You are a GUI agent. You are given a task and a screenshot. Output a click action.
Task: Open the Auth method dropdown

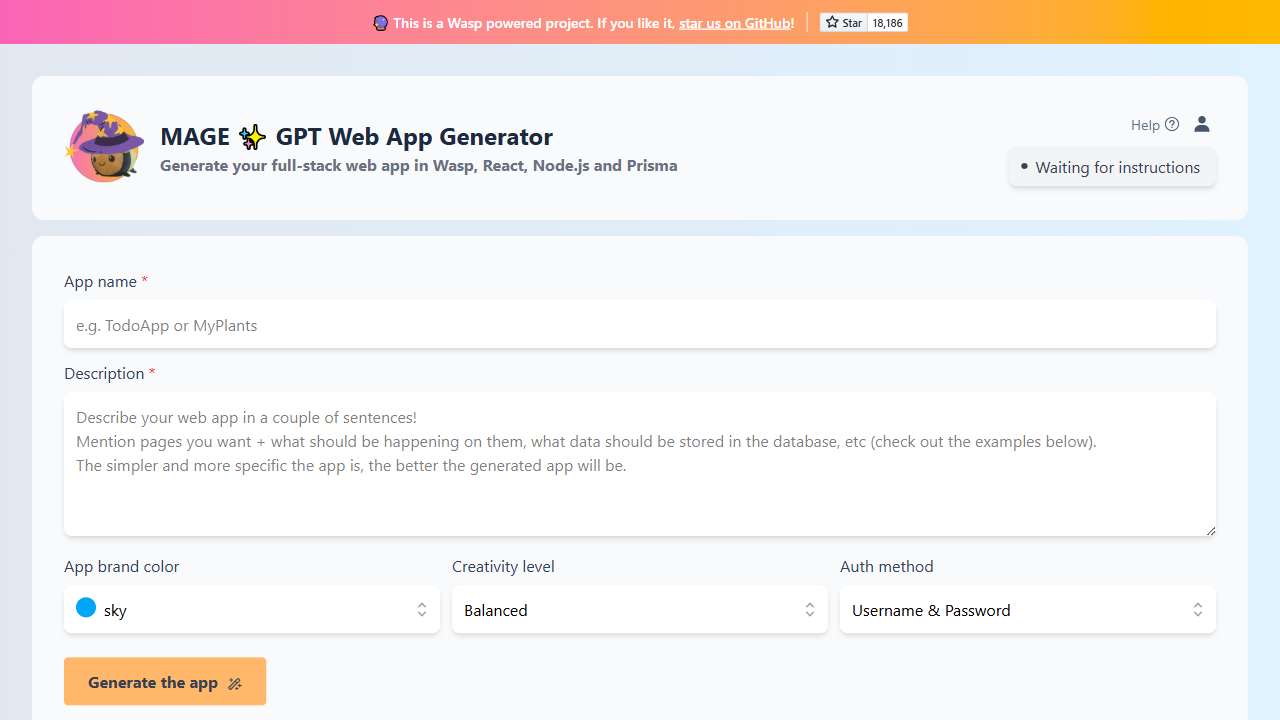[x=1027, y=610]
